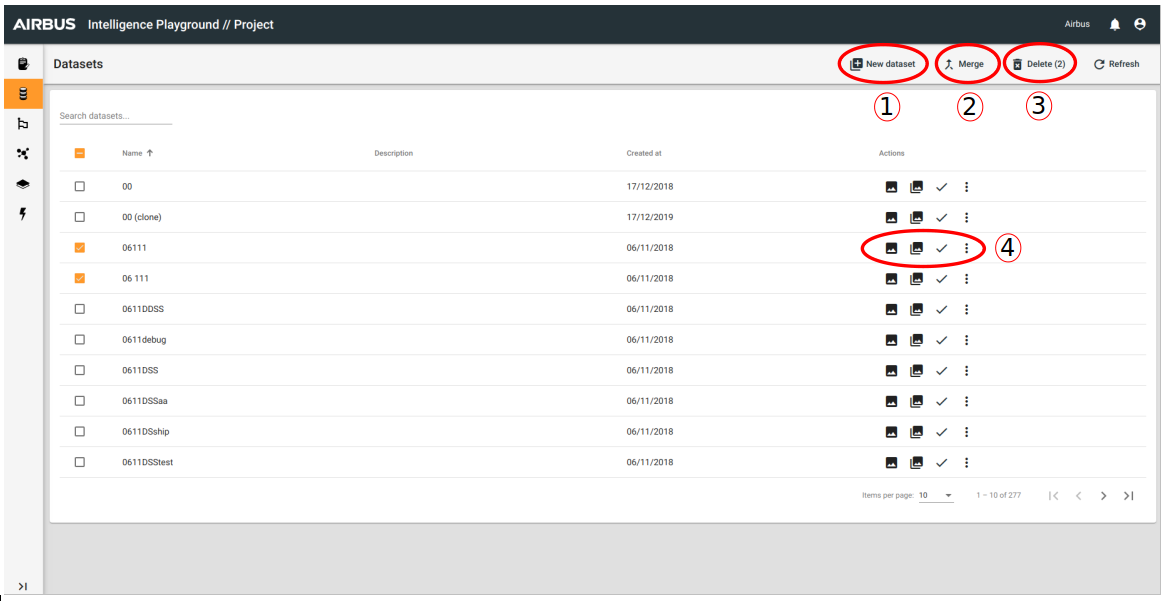The height and width of the screenshot is (601, 1167).
Task: Click the 0611DSship dataset name
Action: pyautogui.click(x=146, y=431)
